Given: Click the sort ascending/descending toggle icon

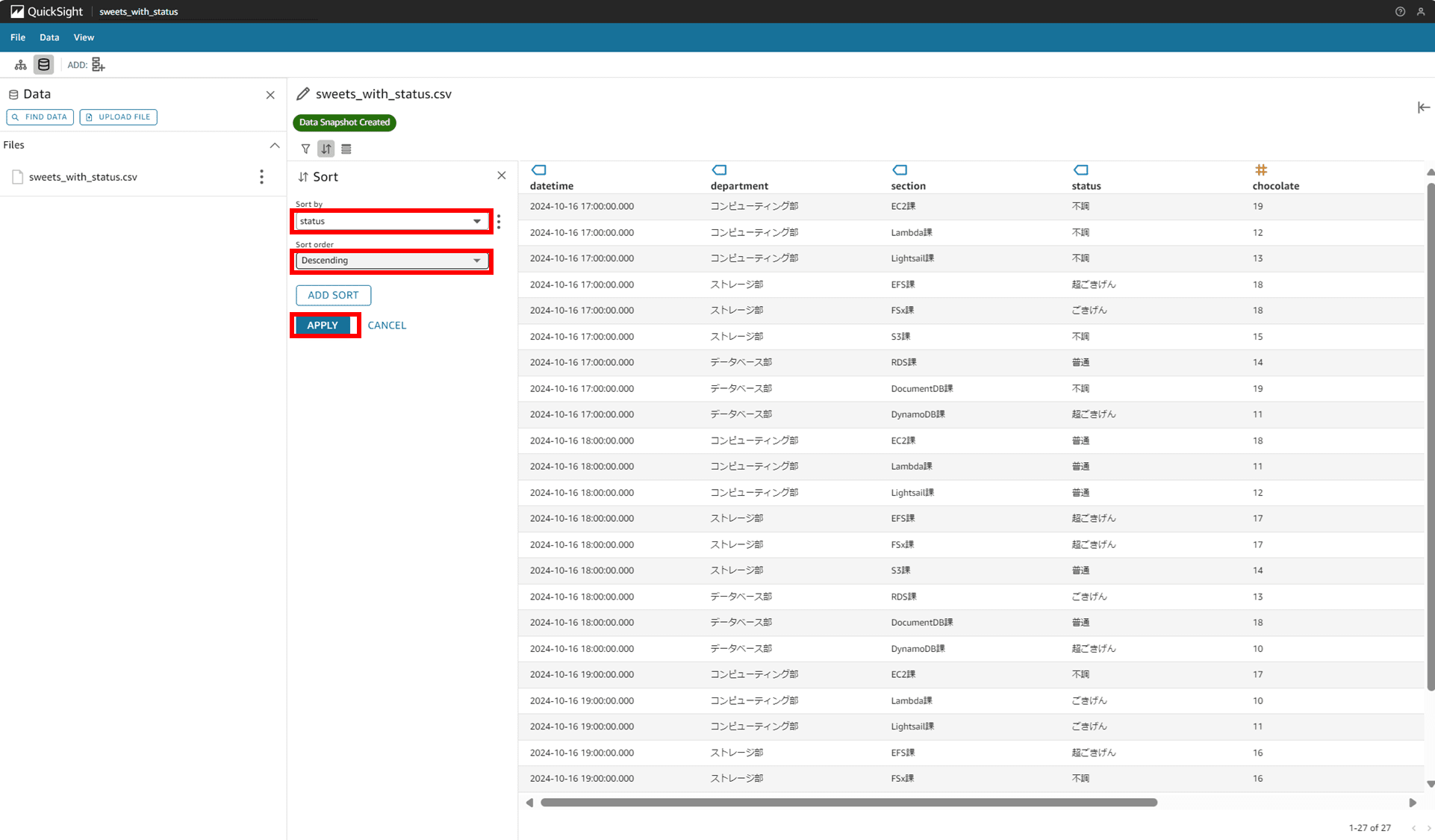Looking at the screenshot, I should 326,149.
